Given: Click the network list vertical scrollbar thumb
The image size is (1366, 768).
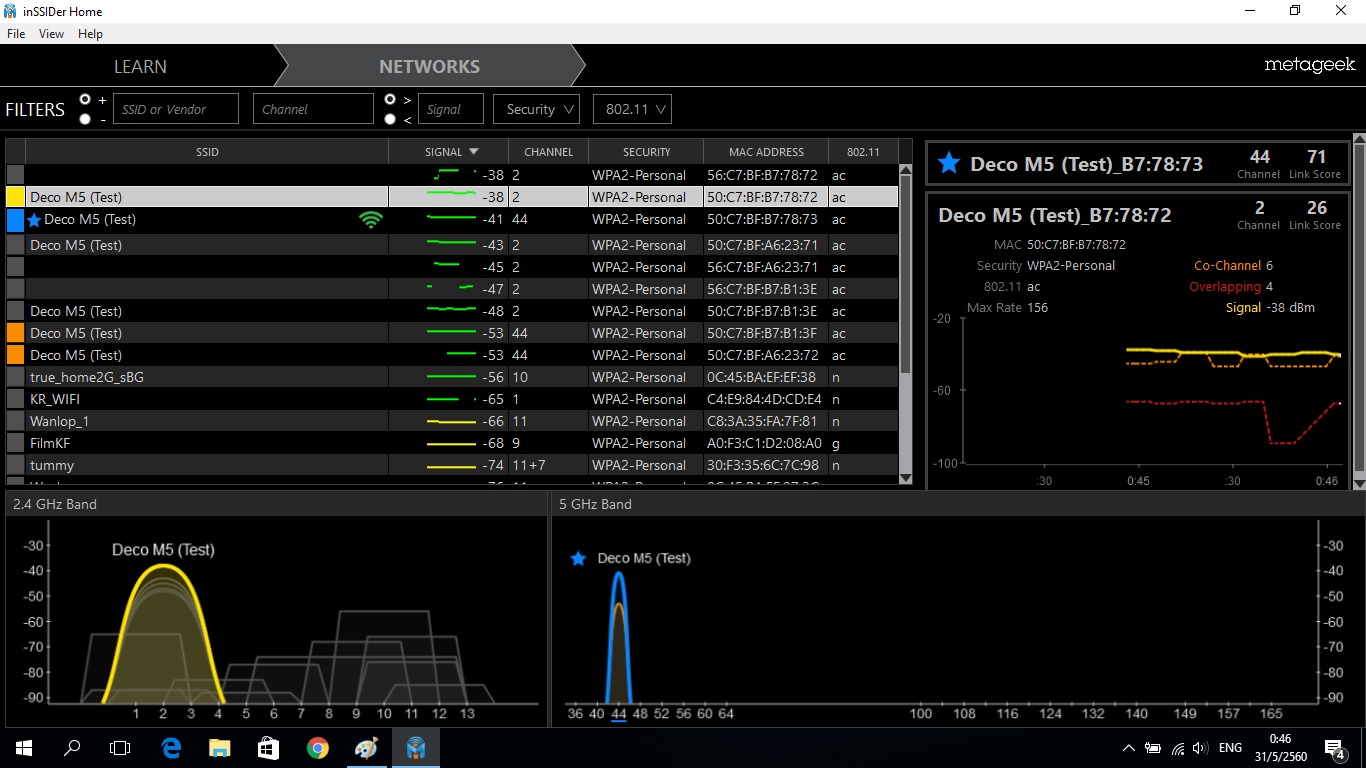Looking at the screenshot, I should tap(906, 274).
